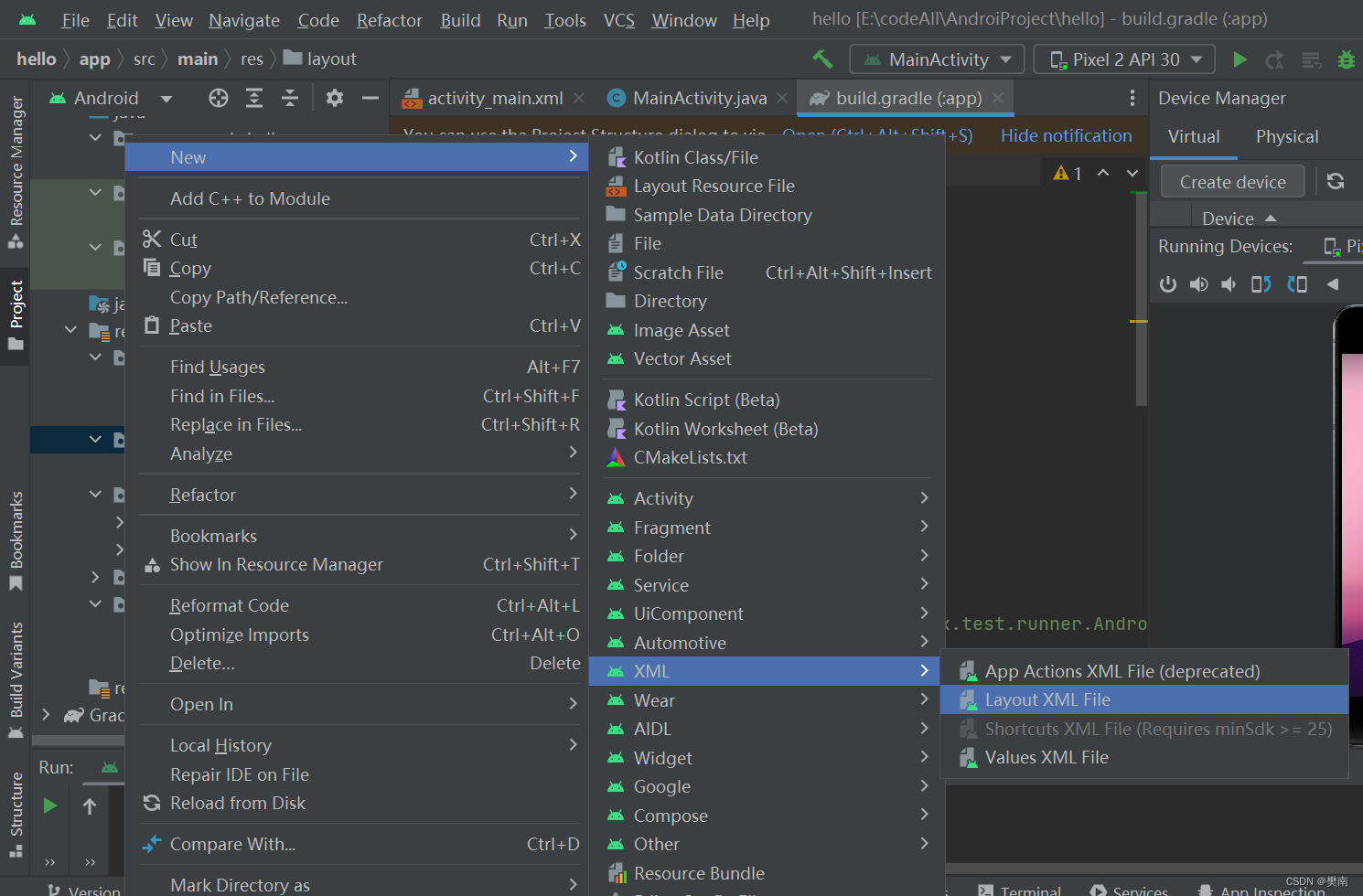This screenshot has width=1363, height=896.
Task: Click the app breadcrumb in navigation bar
Action: point(94,59)
